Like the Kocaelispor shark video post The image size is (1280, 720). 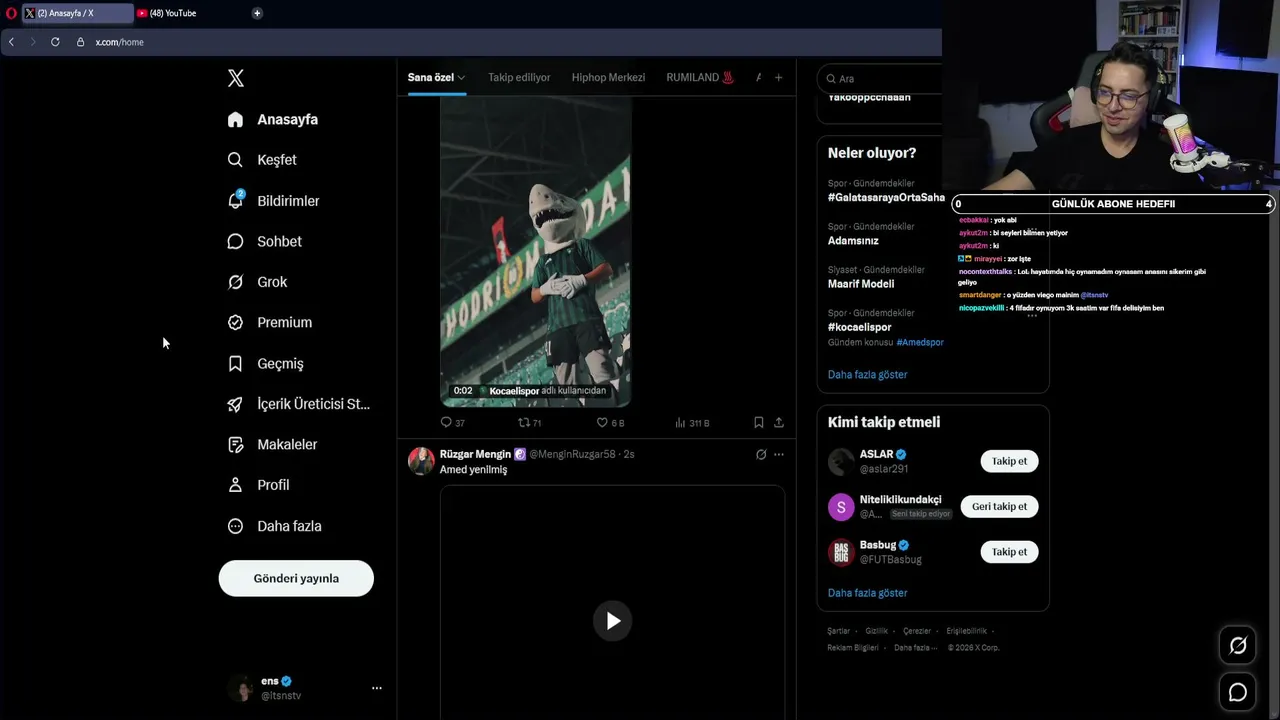(x=610, y=422)
